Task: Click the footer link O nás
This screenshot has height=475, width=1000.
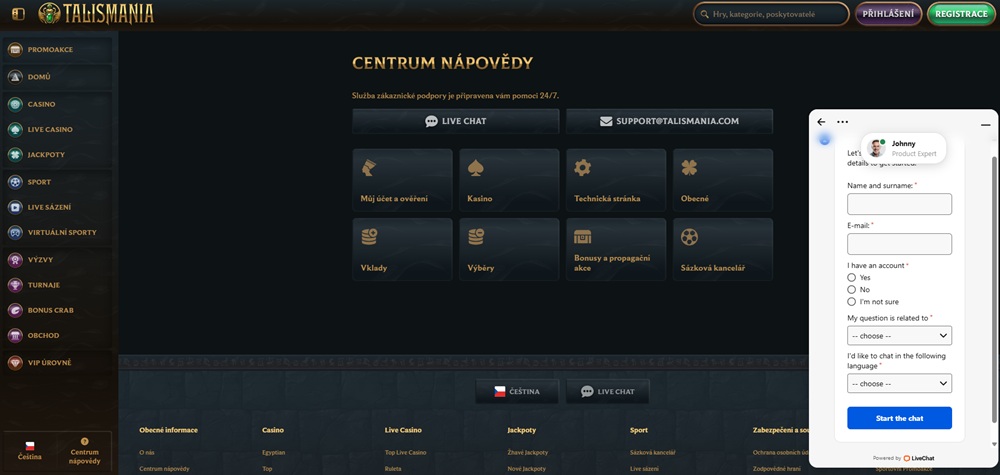Action: (x=147, y=453)
